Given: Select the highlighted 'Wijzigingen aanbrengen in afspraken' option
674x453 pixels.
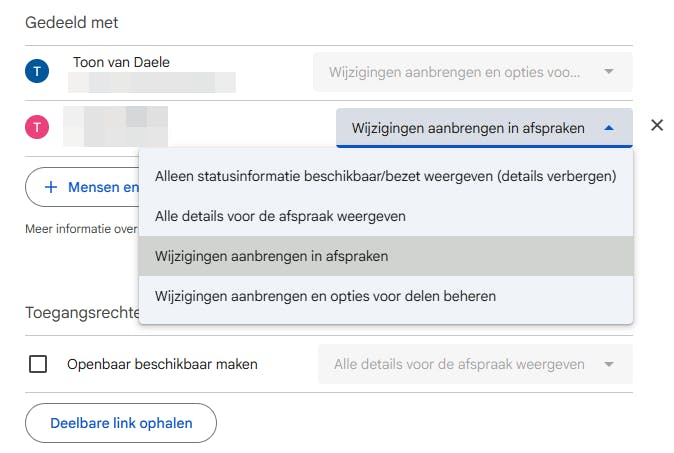Looking at the screenshot, I should [272, 256].
